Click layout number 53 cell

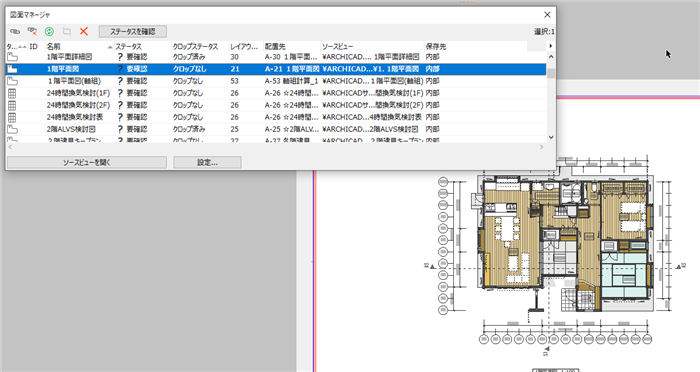click(x=235, y=81)
